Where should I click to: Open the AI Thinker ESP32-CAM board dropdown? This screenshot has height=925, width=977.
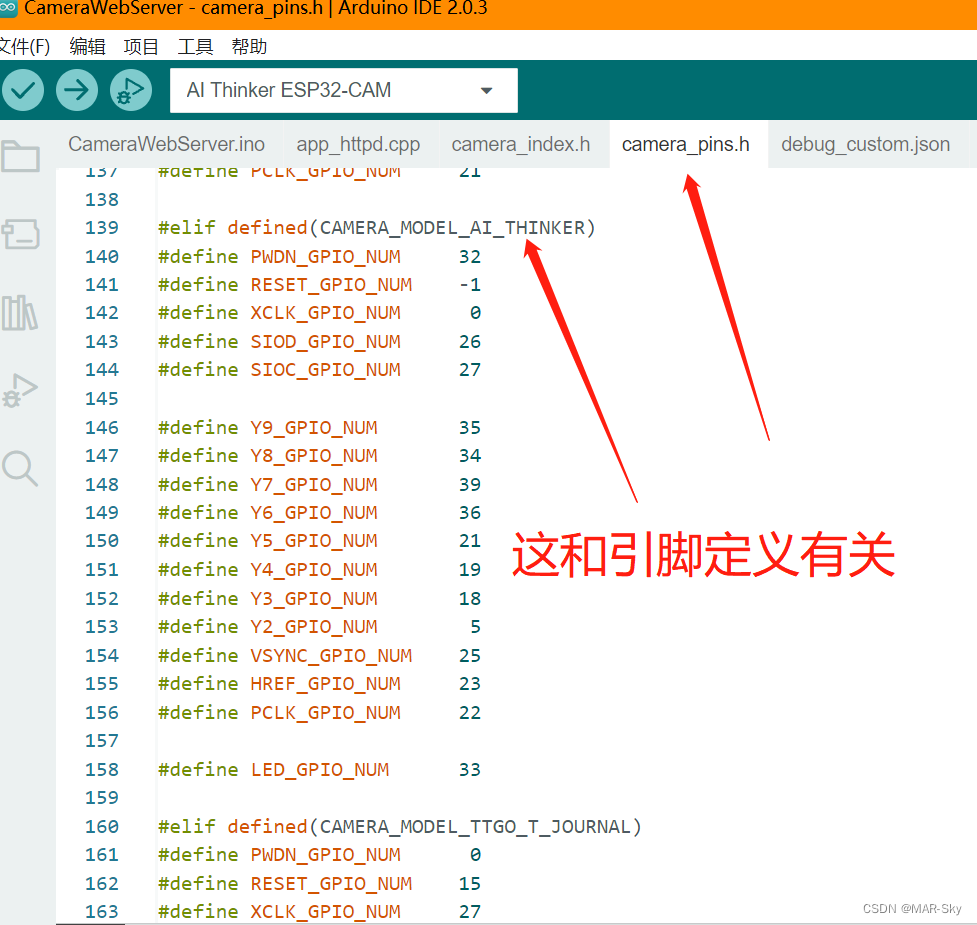click(x=343, y=90)
